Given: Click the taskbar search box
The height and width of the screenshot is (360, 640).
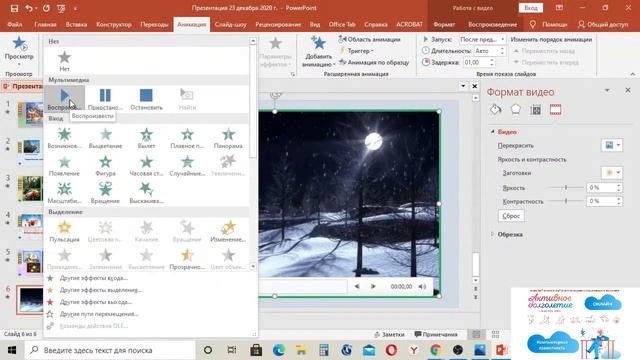Looking at the screenshot, I should (x=110, y=350).
